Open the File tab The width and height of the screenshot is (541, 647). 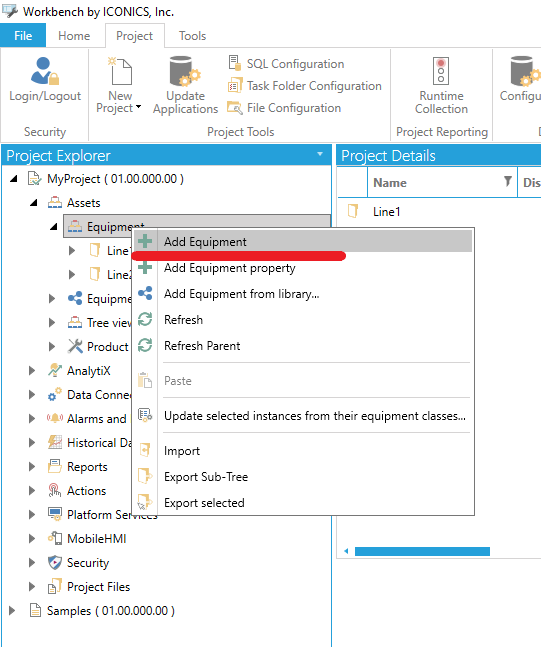23,36
